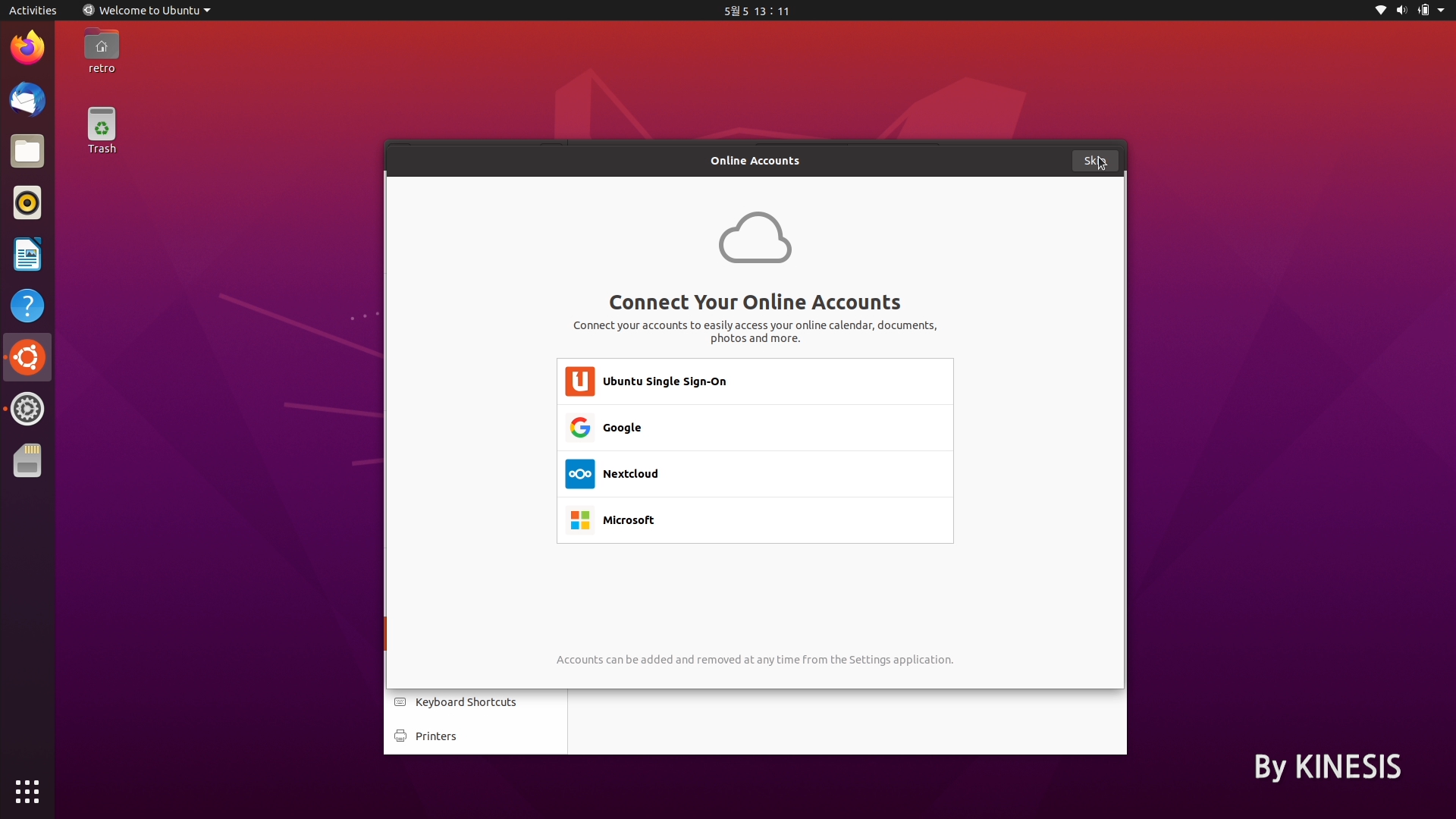This screenshot has height=819, width=1456.
Task: Open Settings gear in the dock
Action: (x=27, y=409)
